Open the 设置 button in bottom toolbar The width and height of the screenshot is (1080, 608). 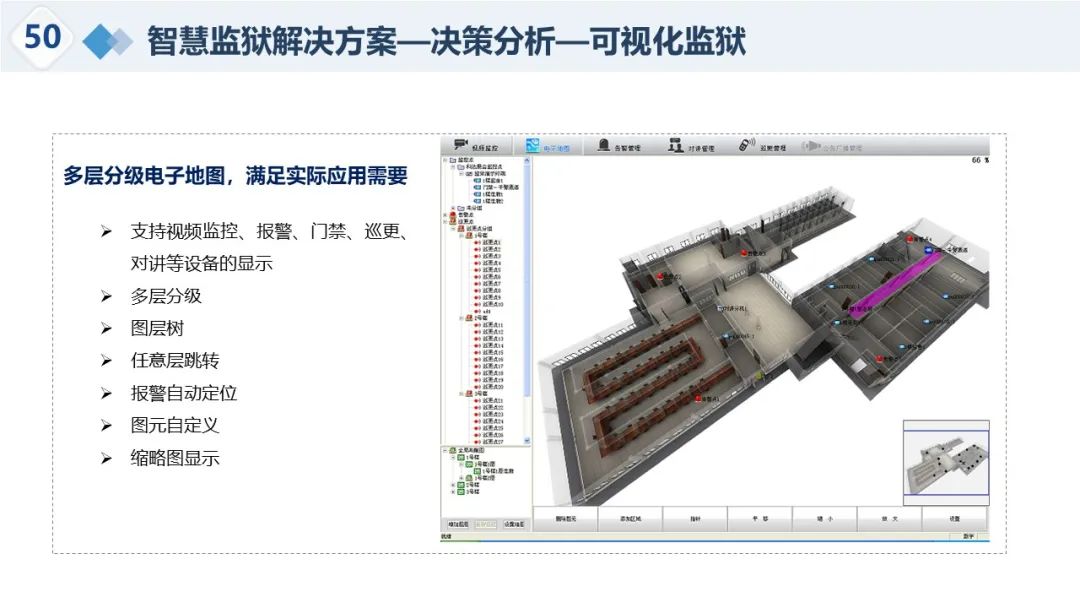(x=954, y=518)
